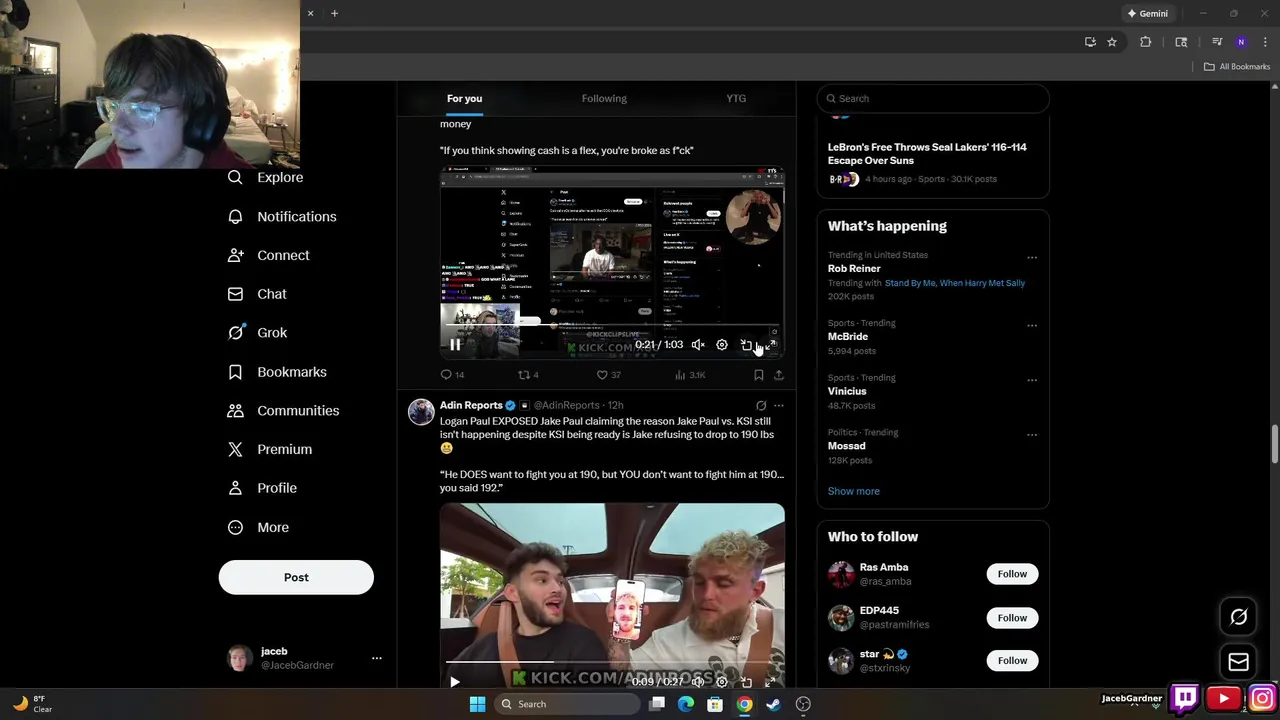Bookmark this page with the star icon
The height and width of the screenshot is (720, 1280).
coord(1111,42)
